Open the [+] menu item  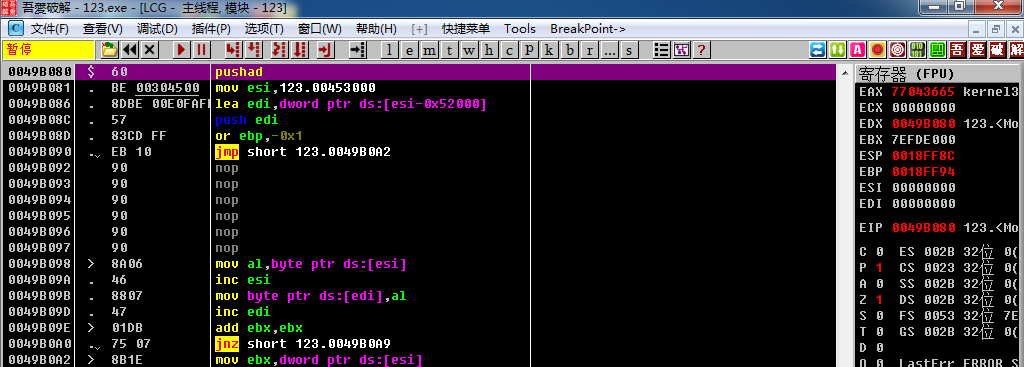tap(420, 29)
